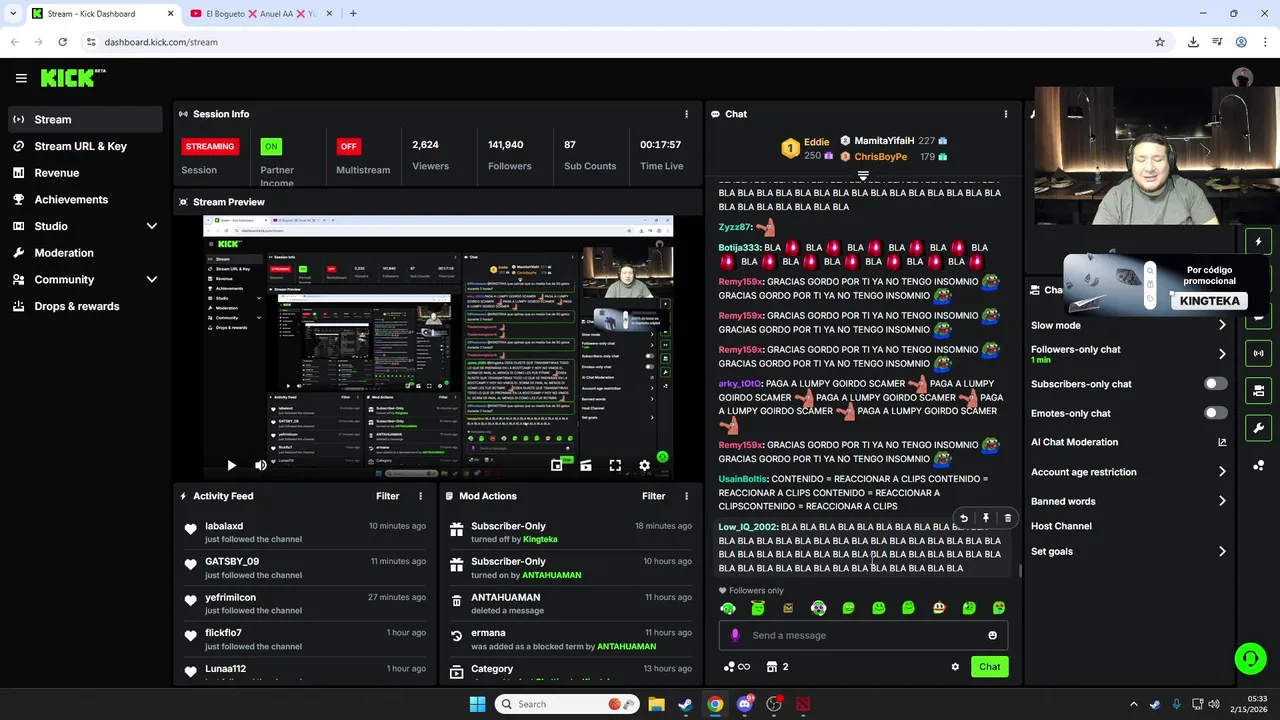Click reply arrow on Low_IQ_2002 message
Image resolution: width=1280 pixels, height=720 pixels.
tap(963, 518)
